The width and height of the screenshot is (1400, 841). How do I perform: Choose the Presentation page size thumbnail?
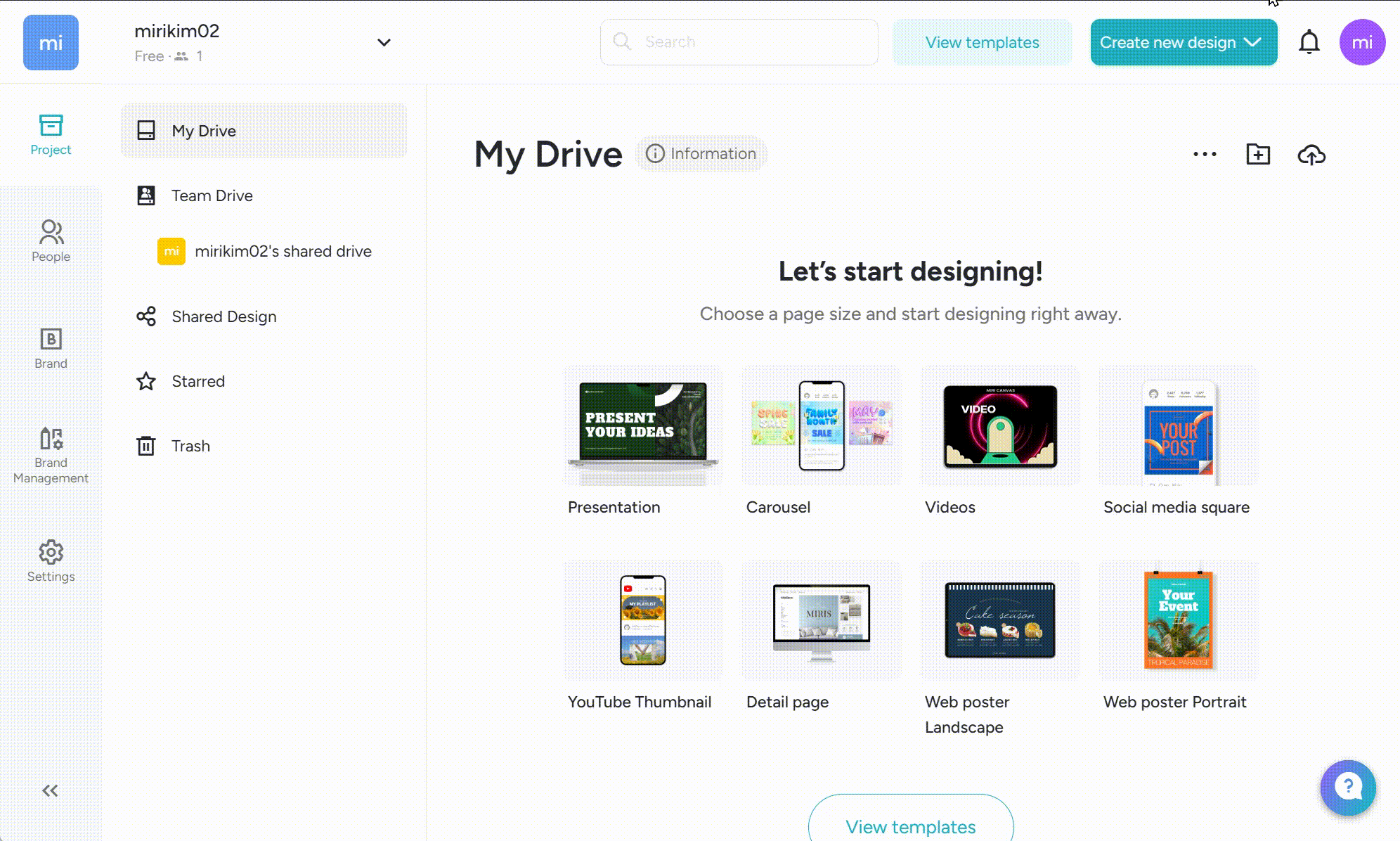[642, 427]
